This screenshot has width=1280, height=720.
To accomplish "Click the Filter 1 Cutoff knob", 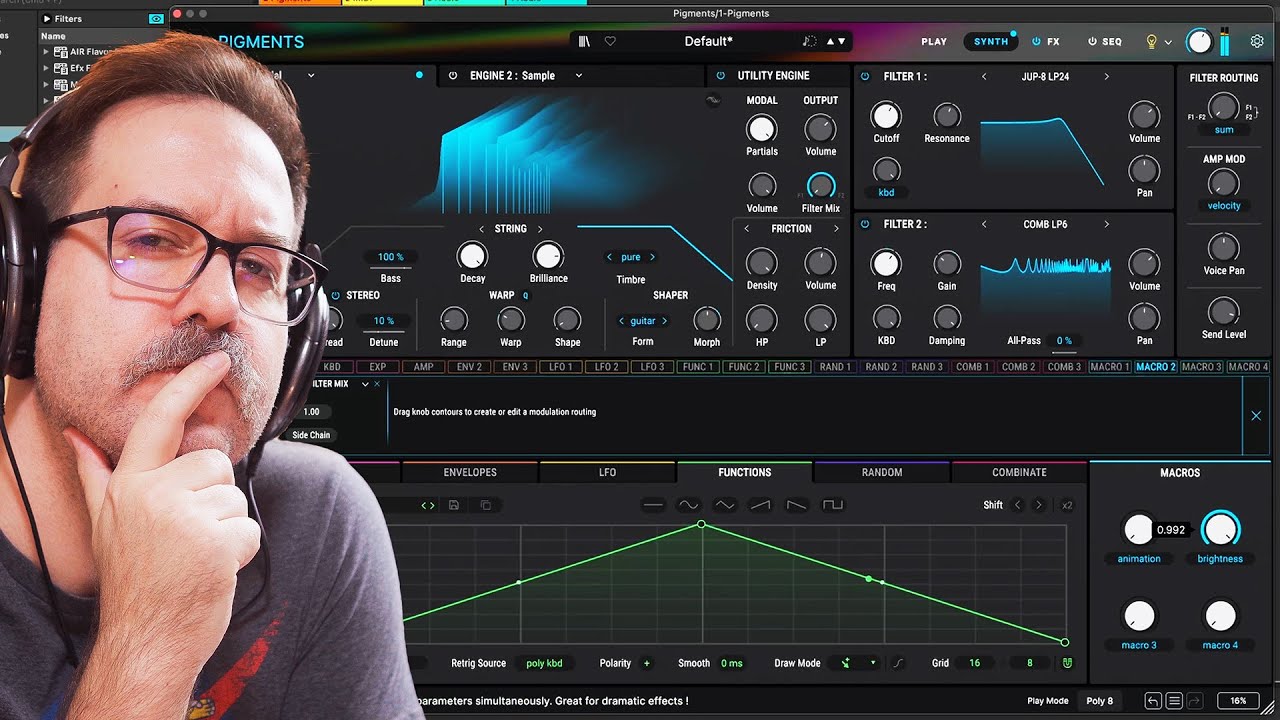I will coord(886,116).
